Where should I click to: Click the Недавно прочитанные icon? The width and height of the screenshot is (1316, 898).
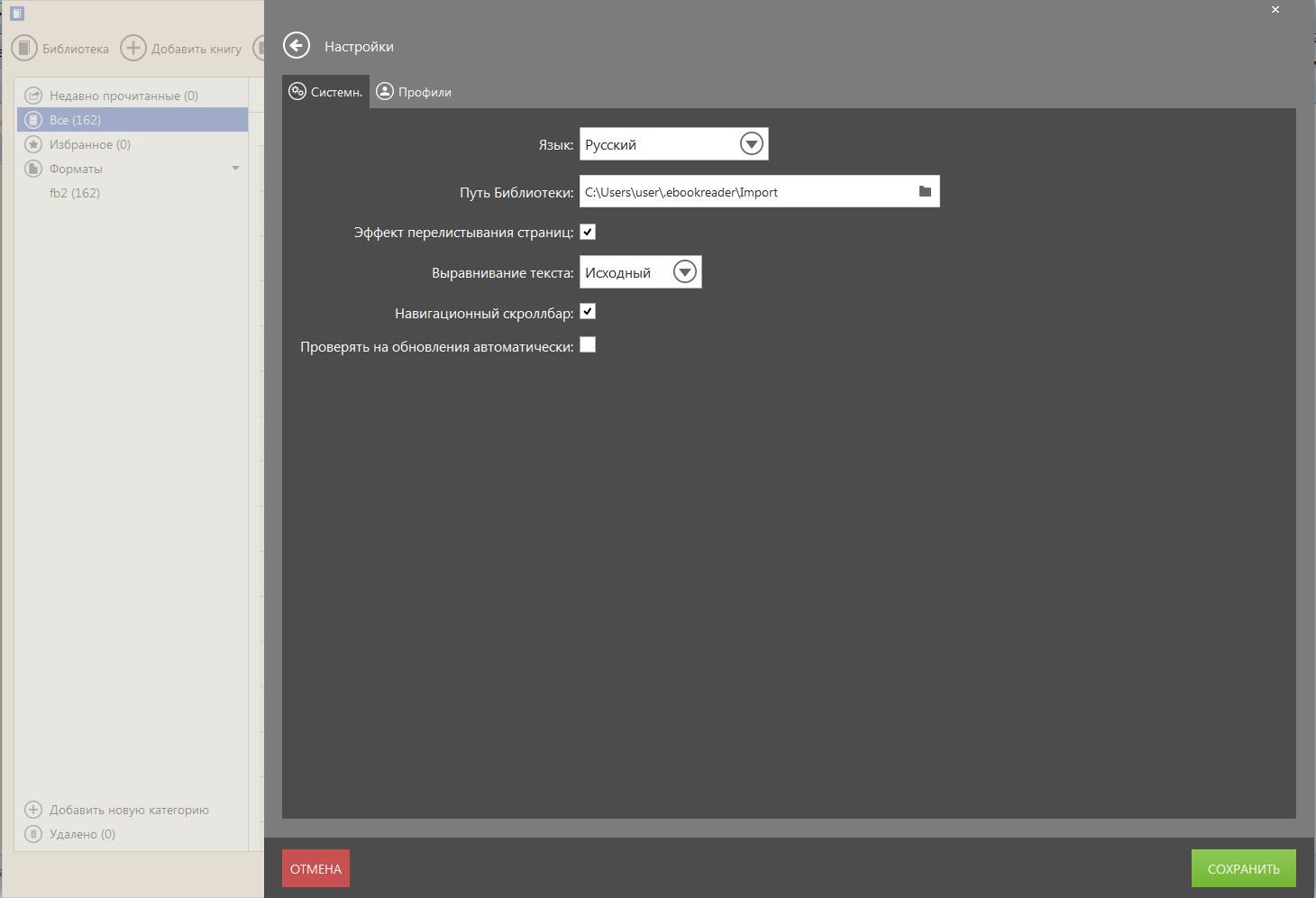pos(33,96)
